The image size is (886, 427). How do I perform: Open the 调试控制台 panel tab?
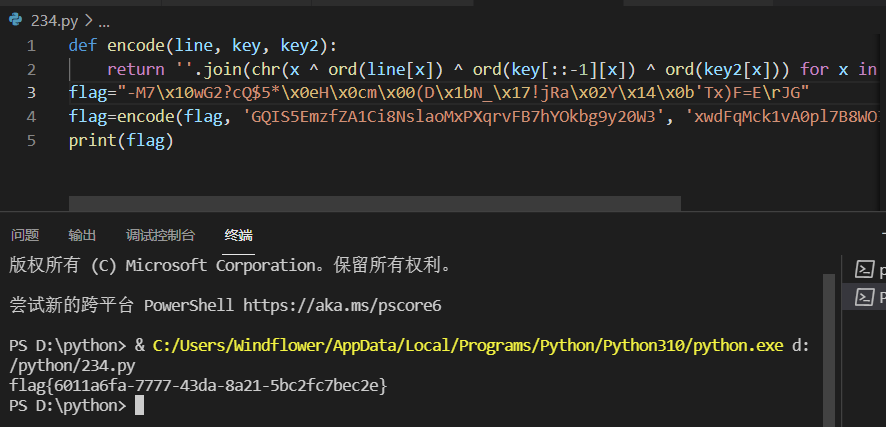(160, 235)
